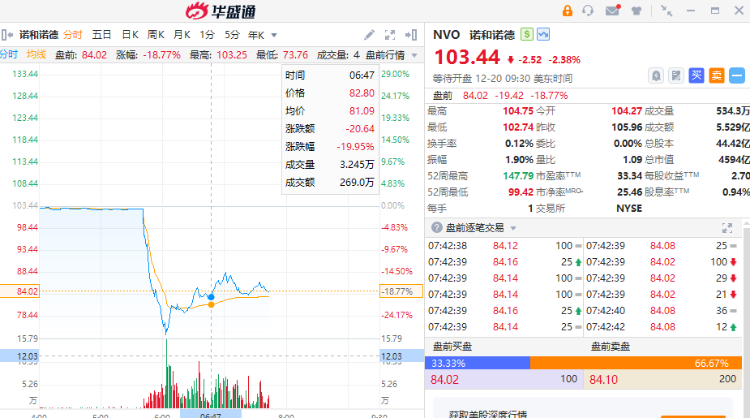
Task: Click the price alert bell icon
Action: pyautogui.click(x=656, y=75)
